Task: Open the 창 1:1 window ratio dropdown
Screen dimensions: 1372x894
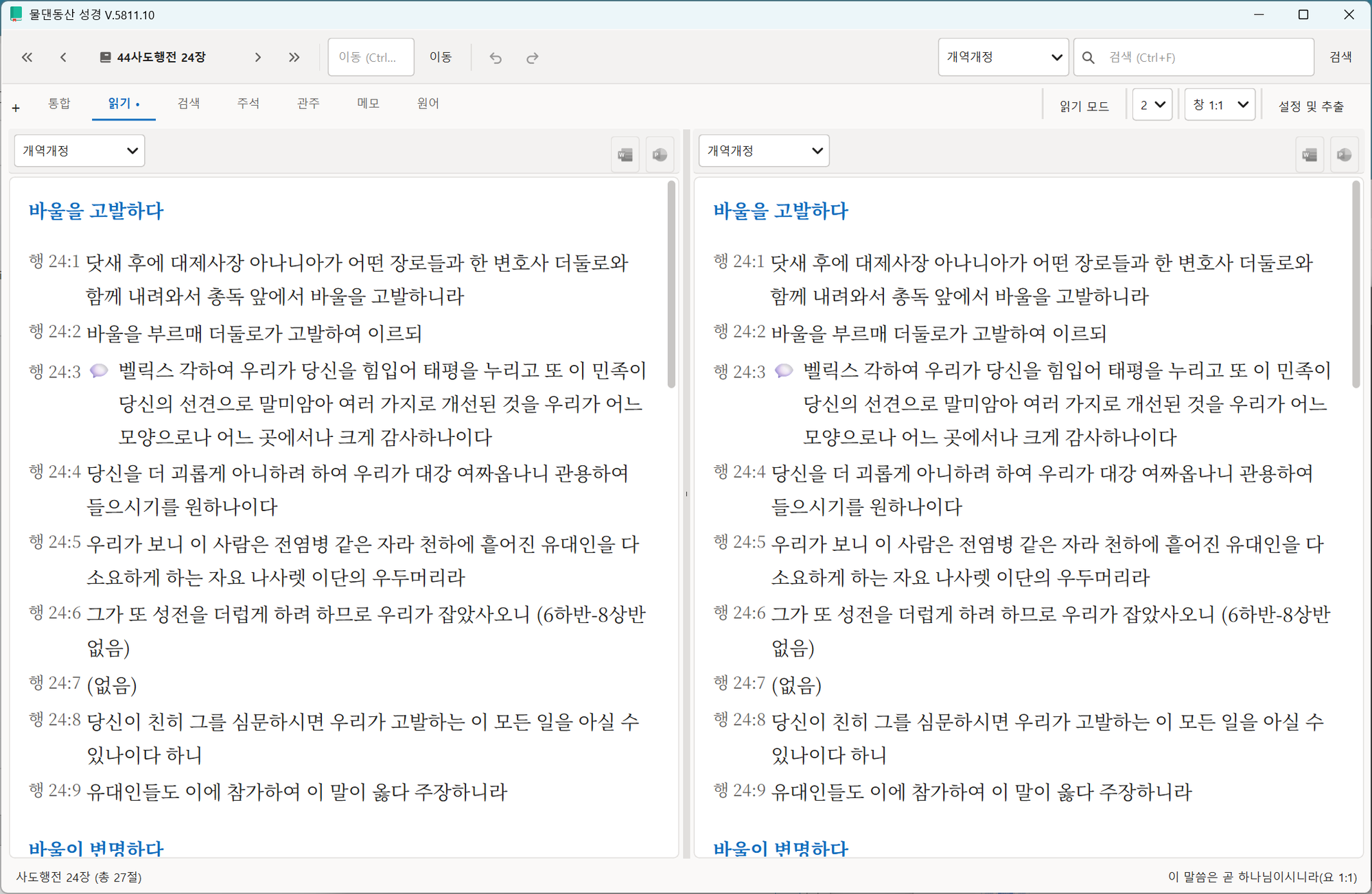Action: coord(1220,105)
